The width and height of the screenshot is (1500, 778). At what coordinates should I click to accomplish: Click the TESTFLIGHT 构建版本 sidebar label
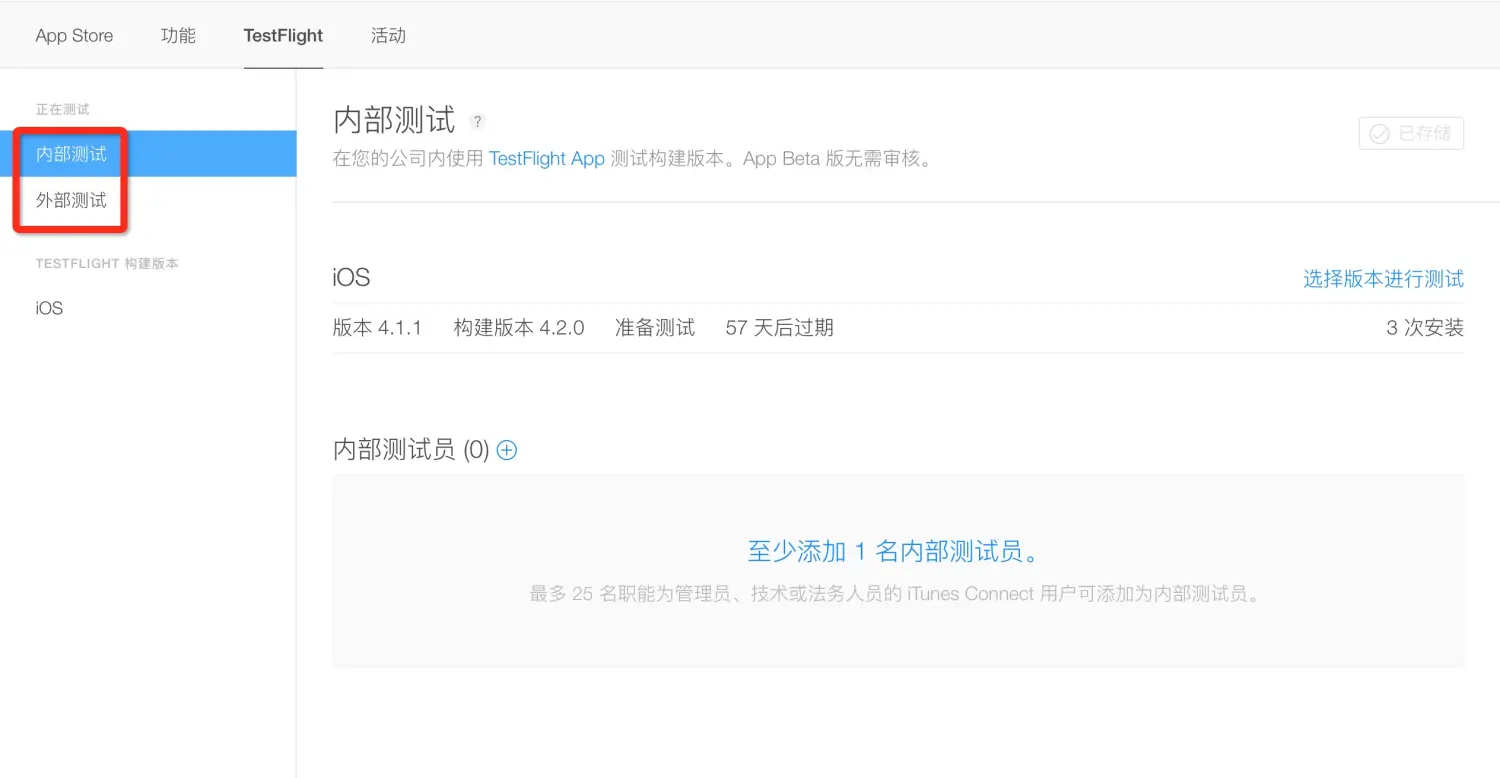click(x=107, y=264)
